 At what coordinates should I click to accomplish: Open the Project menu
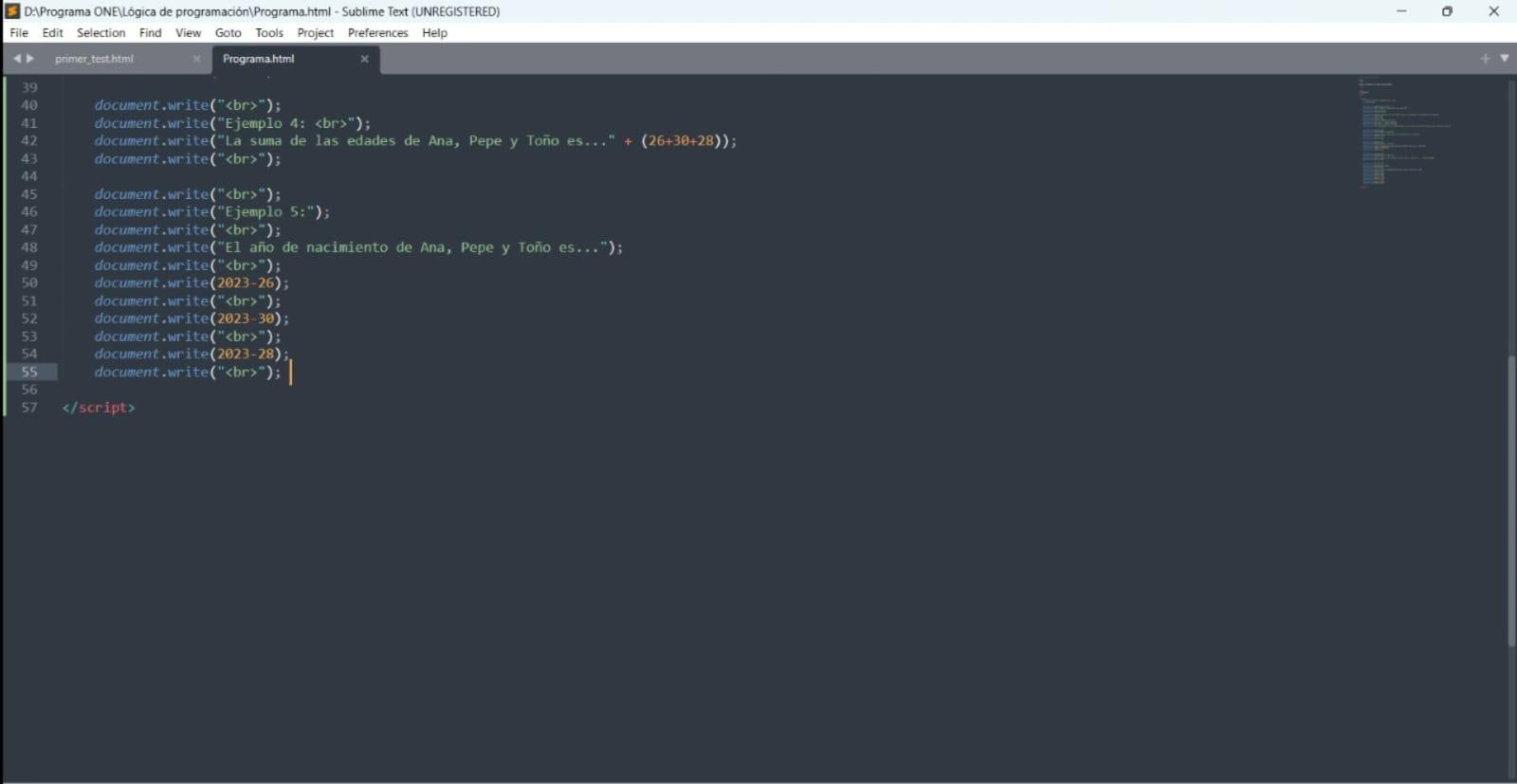click(x=315, y=32)
